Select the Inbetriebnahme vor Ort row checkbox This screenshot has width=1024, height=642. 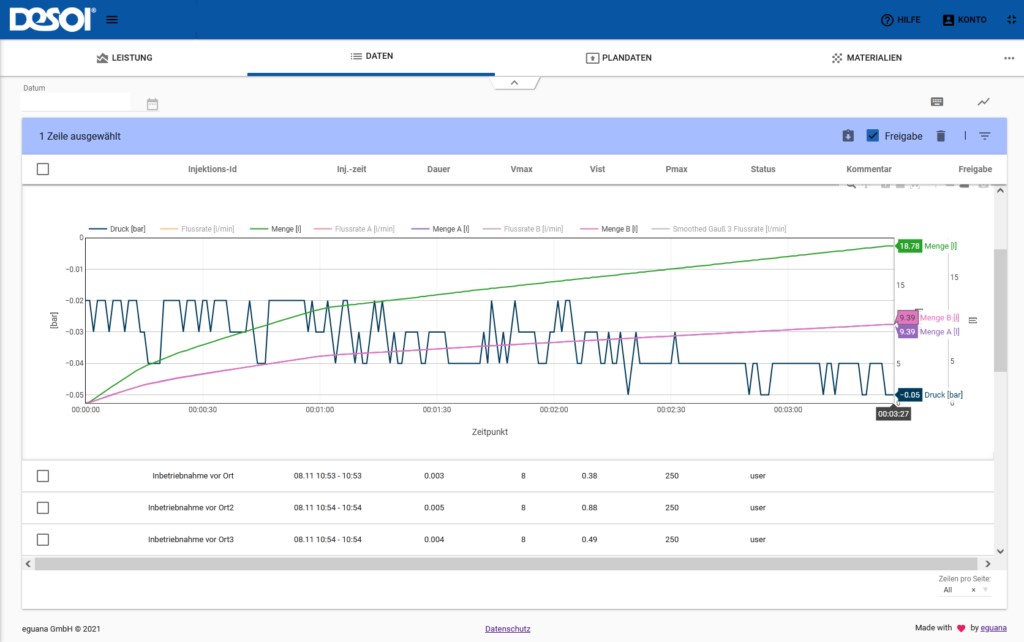pyautogui.click(x=43, y=476)
